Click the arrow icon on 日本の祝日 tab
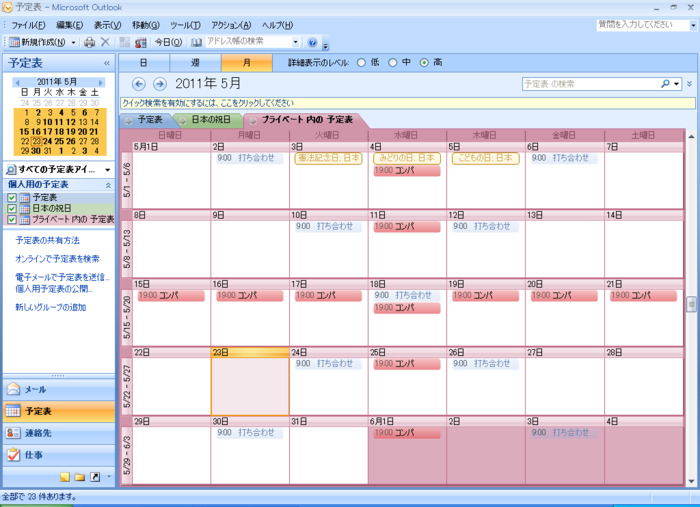 click(183, 121)
